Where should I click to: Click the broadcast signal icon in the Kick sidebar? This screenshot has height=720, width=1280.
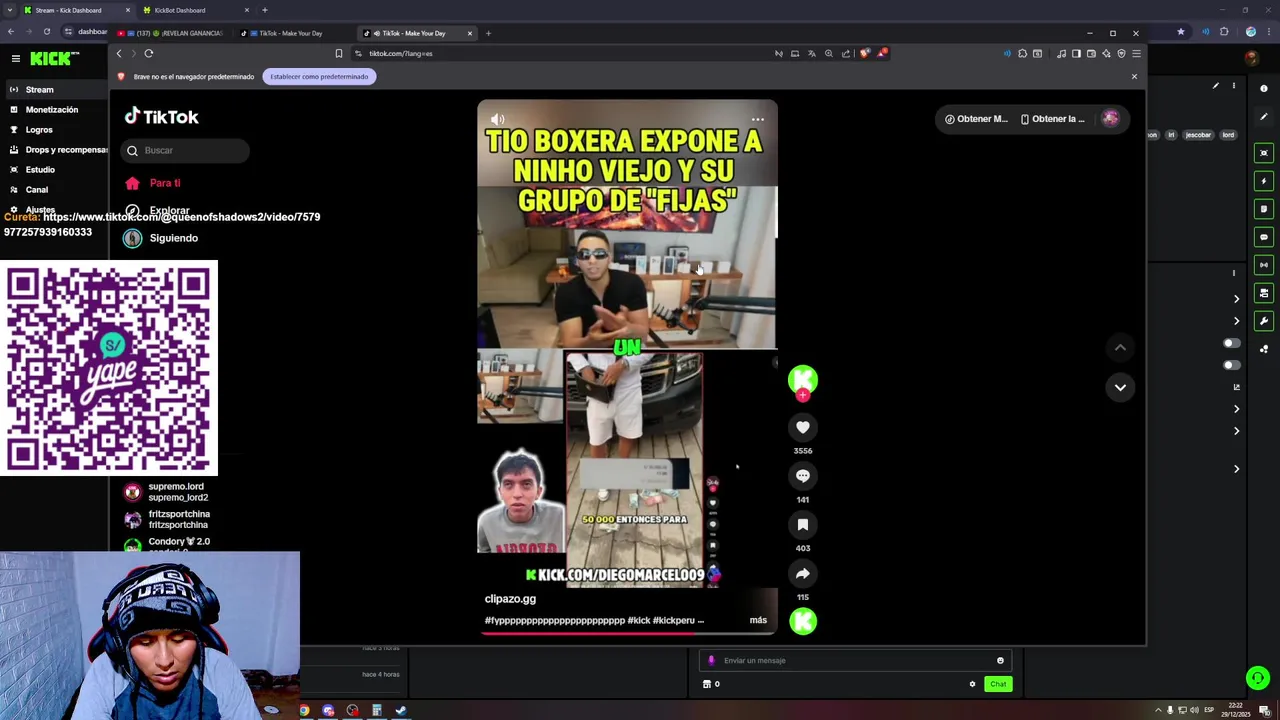[x=1264, y=265]
